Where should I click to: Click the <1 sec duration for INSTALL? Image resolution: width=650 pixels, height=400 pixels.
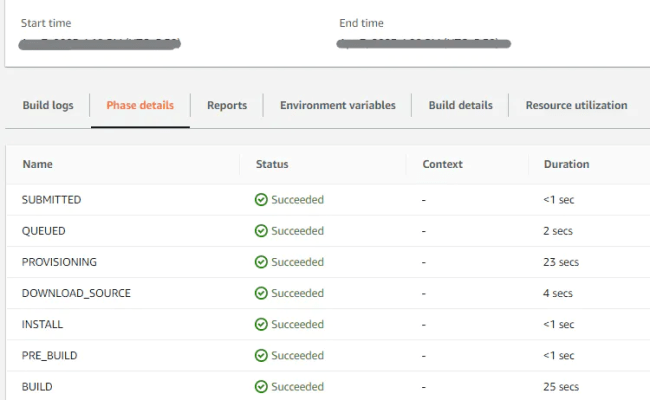(x=559, y=324)
